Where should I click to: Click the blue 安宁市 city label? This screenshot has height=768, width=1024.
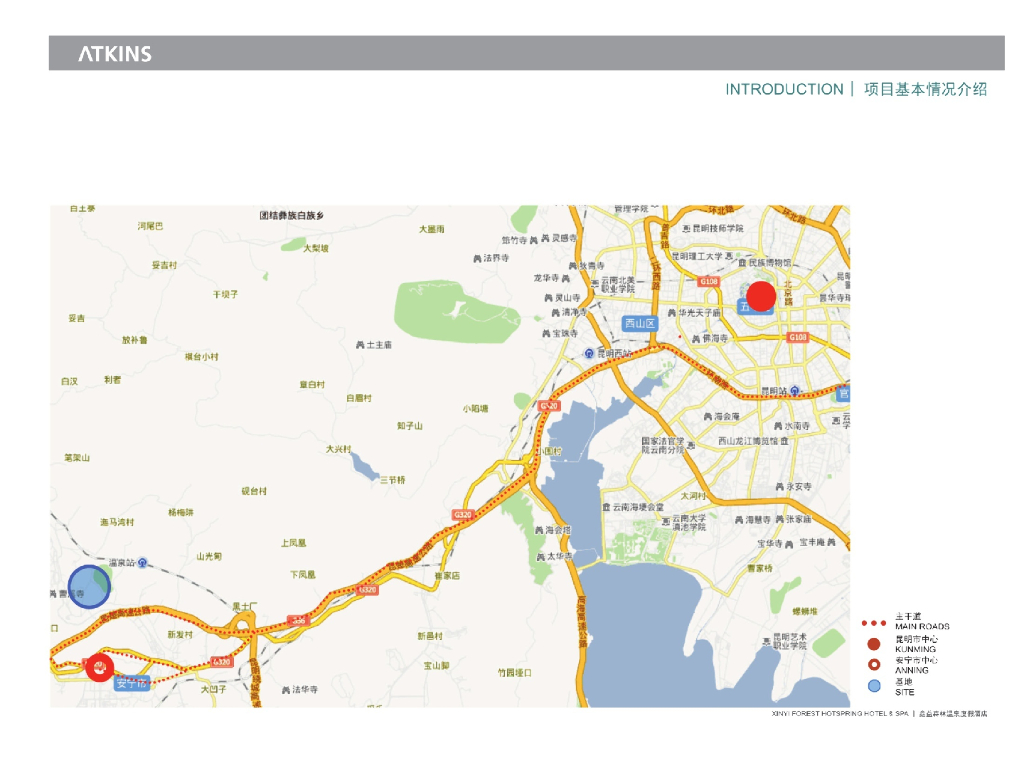coord(133,684)
